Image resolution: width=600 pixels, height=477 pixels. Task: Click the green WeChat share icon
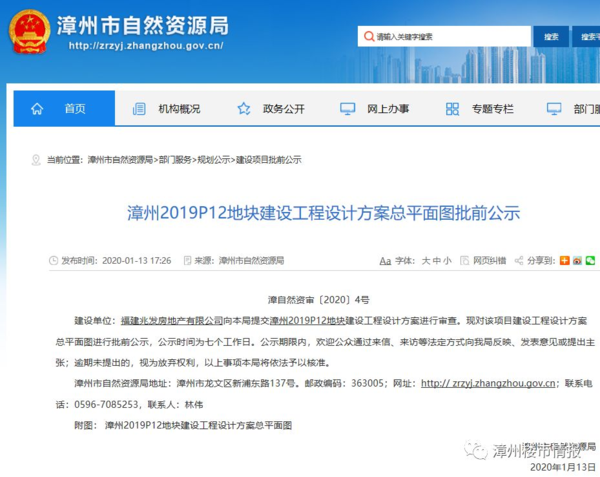coord(590,260)
